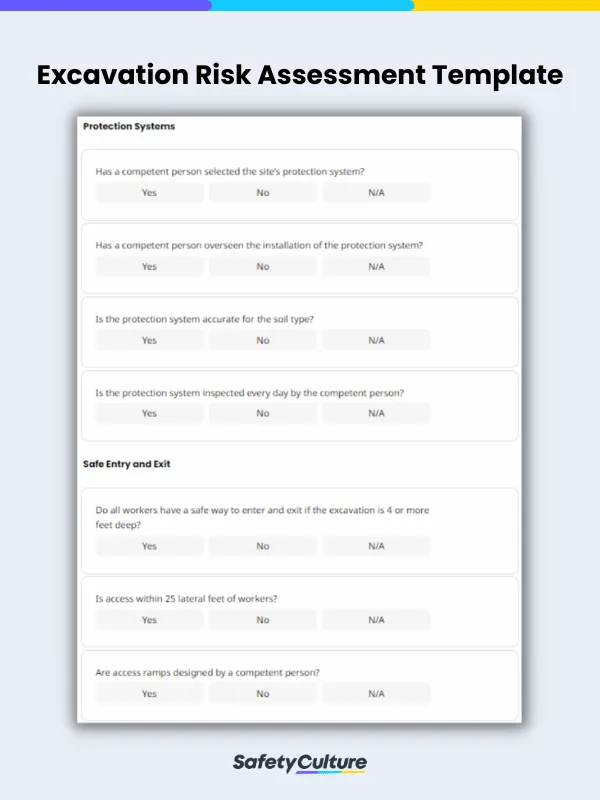Pick N/A for workers' safe entry and exit question

[376, 547]
